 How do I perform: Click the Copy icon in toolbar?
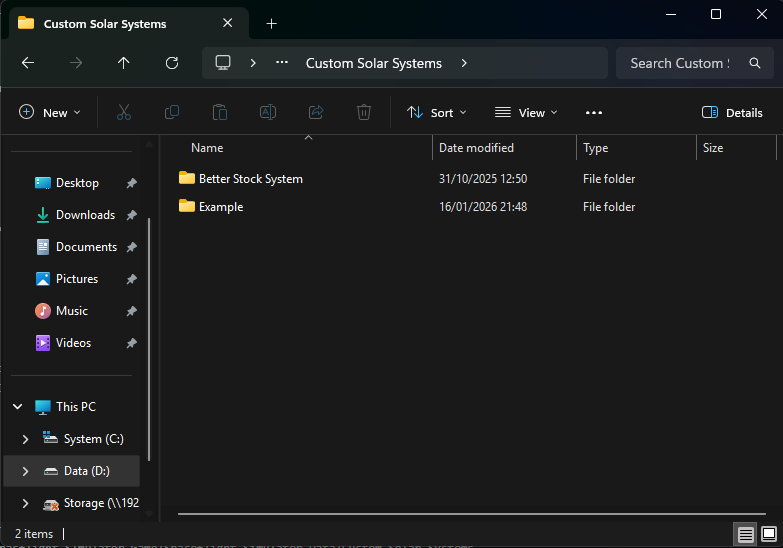tap(172, 113)
